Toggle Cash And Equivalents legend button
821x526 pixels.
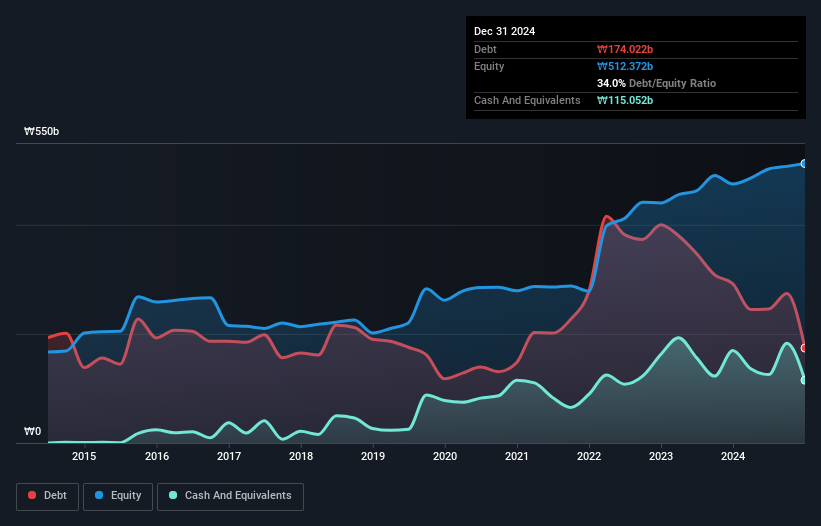click(230, 496)
